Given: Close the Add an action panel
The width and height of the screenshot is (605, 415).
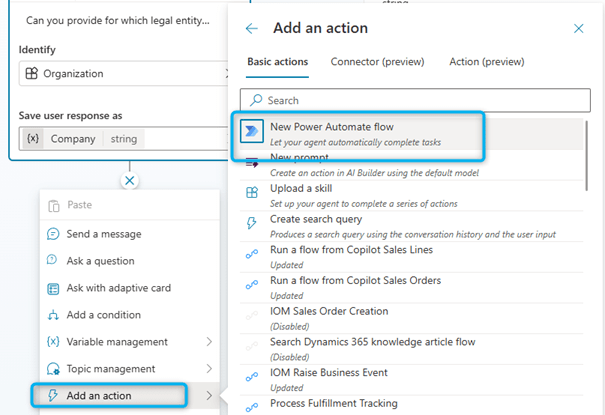Looking at the screenshot, I should [578, 29].
